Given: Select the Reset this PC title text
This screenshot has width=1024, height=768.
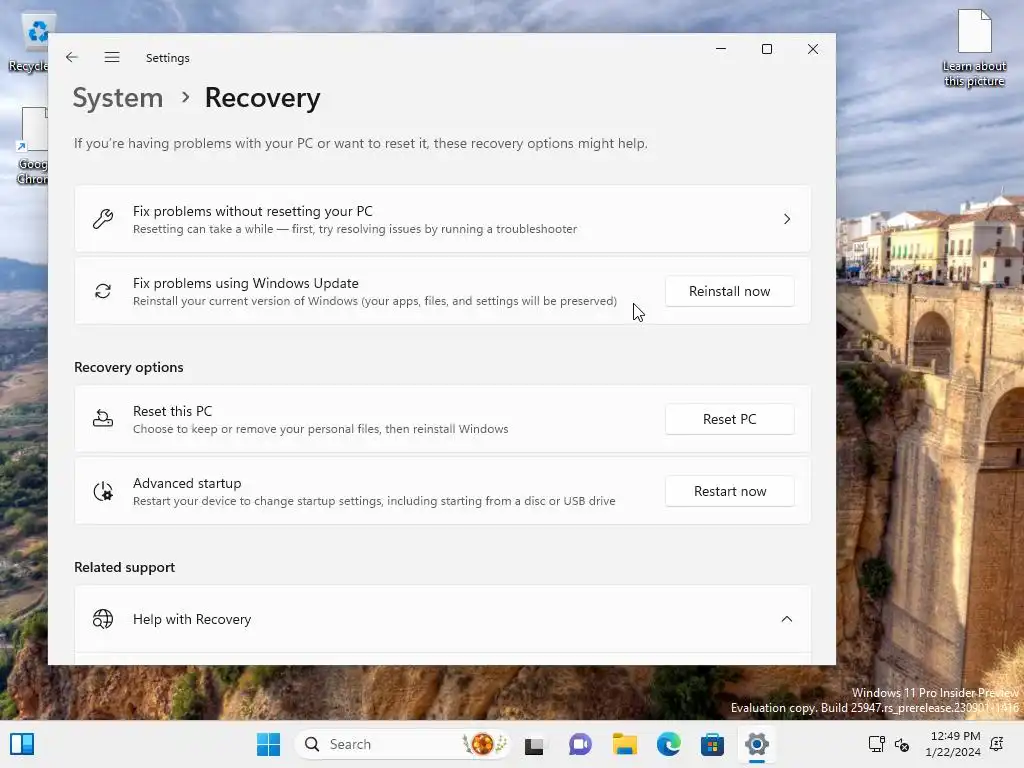Looking at the screenshot, I should [172, 411].
